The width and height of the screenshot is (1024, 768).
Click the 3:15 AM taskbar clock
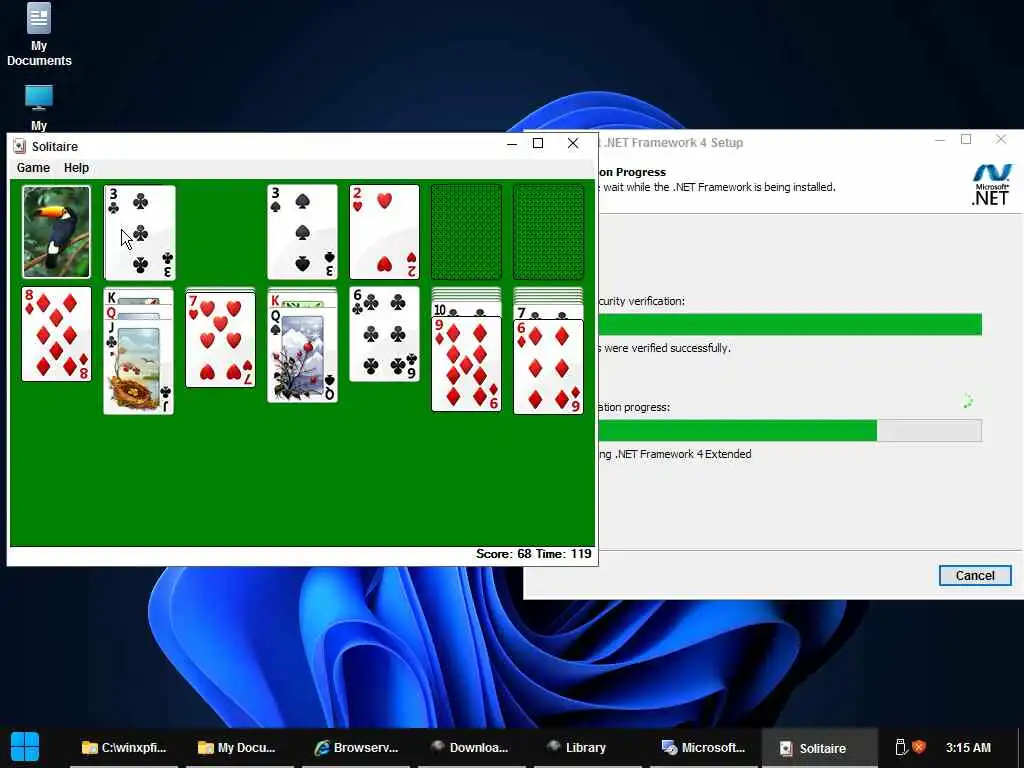coord(968,748)
